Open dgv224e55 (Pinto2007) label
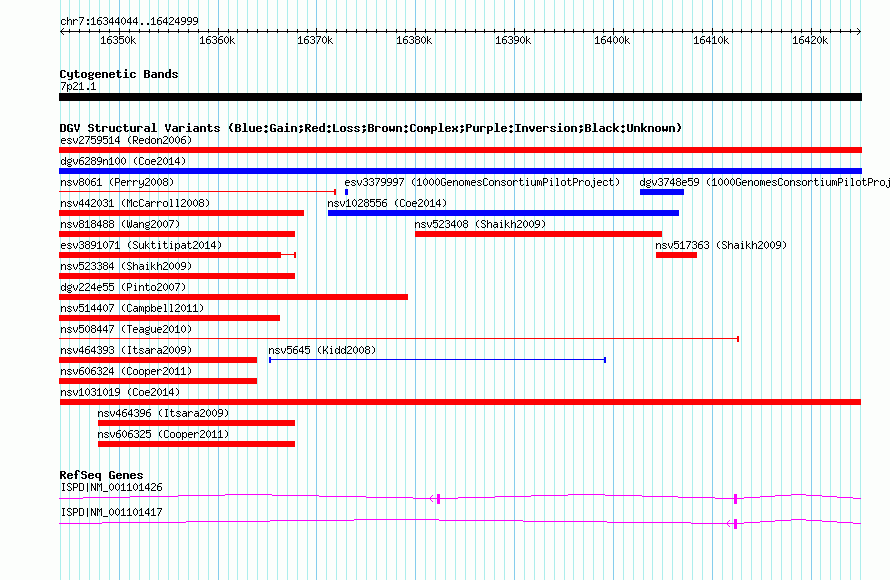This screenshot has width=890, height=580. coord(123,287)
